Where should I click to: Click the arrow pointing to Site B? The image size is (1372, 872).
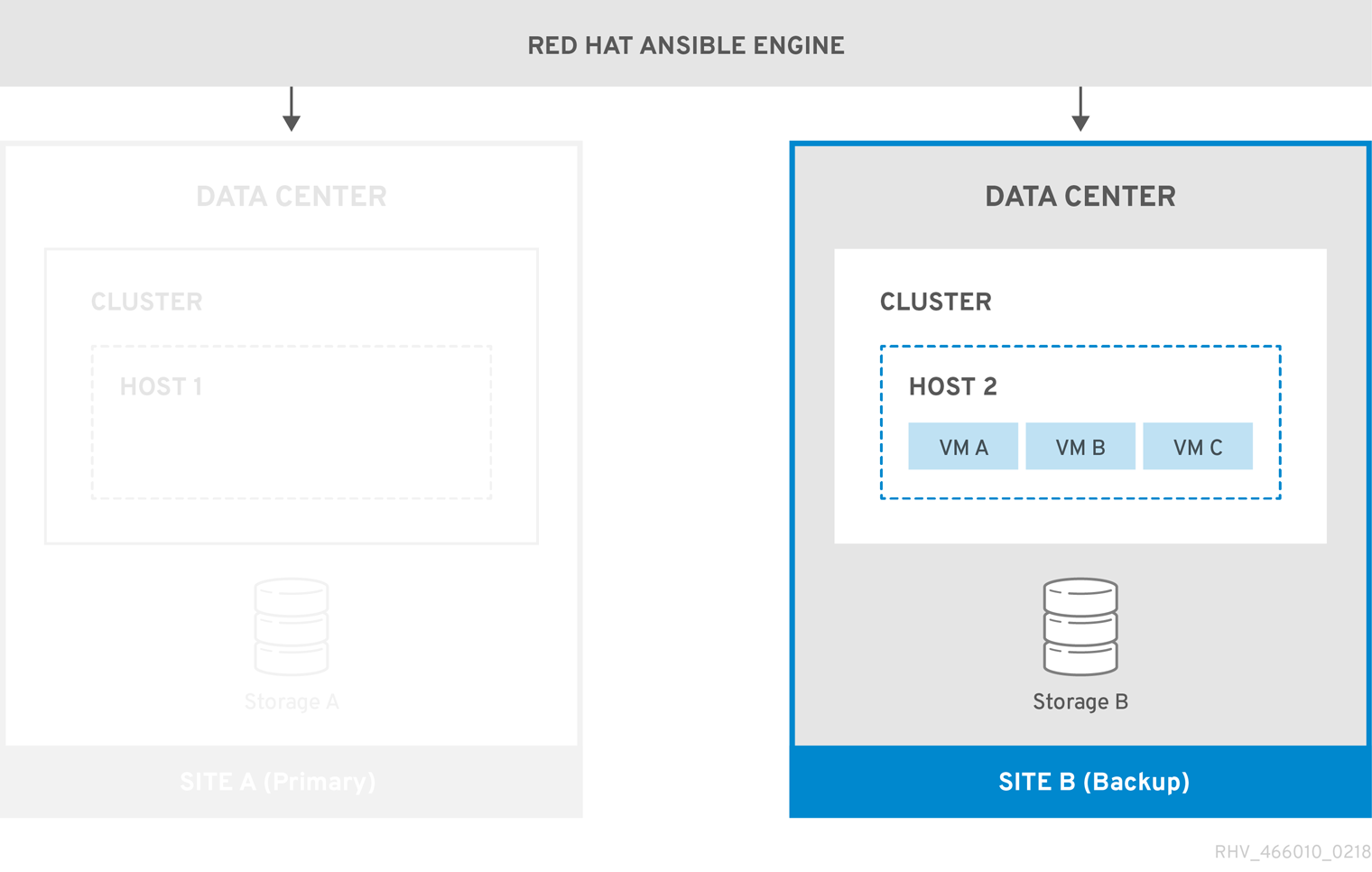(1080, 110)
